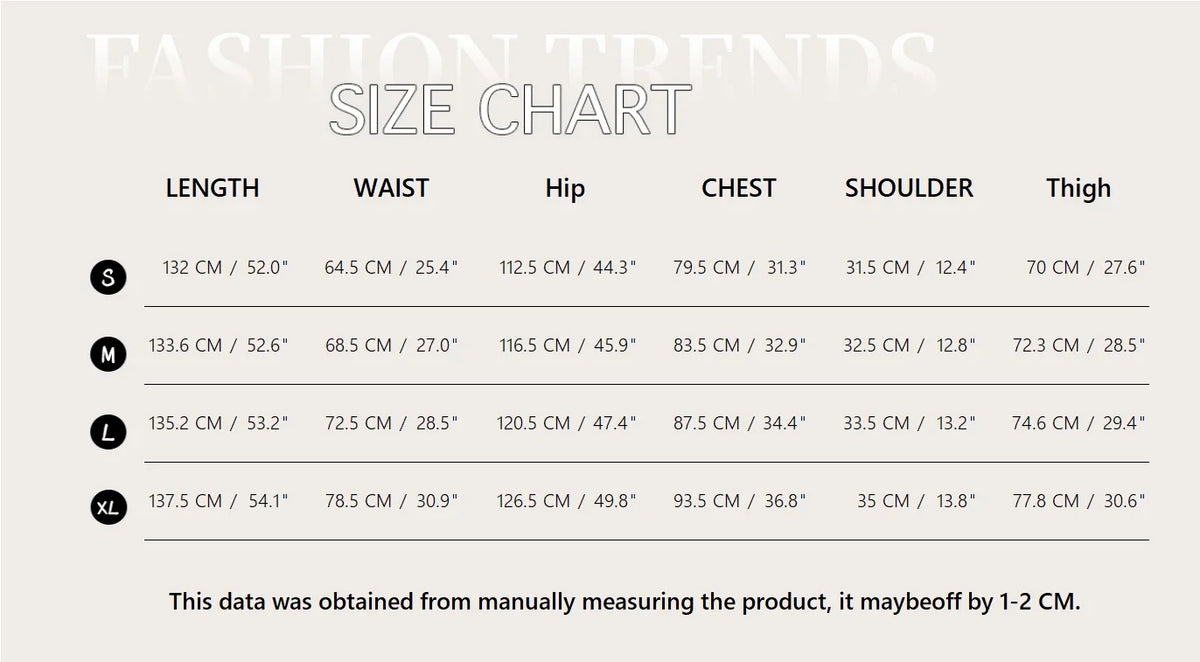
Task: Click the 93.5 CM / 36.8" chest cell
Action: pos(739,501)
